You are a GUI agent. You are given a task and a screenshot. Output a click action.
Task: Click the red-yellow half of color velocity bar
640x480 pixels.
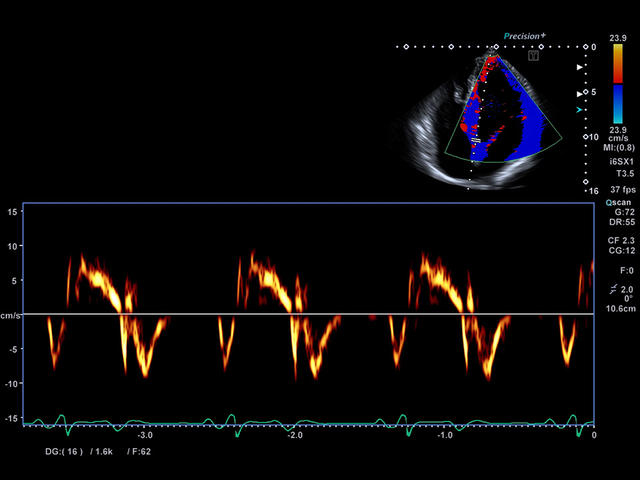tap(618, 63)
